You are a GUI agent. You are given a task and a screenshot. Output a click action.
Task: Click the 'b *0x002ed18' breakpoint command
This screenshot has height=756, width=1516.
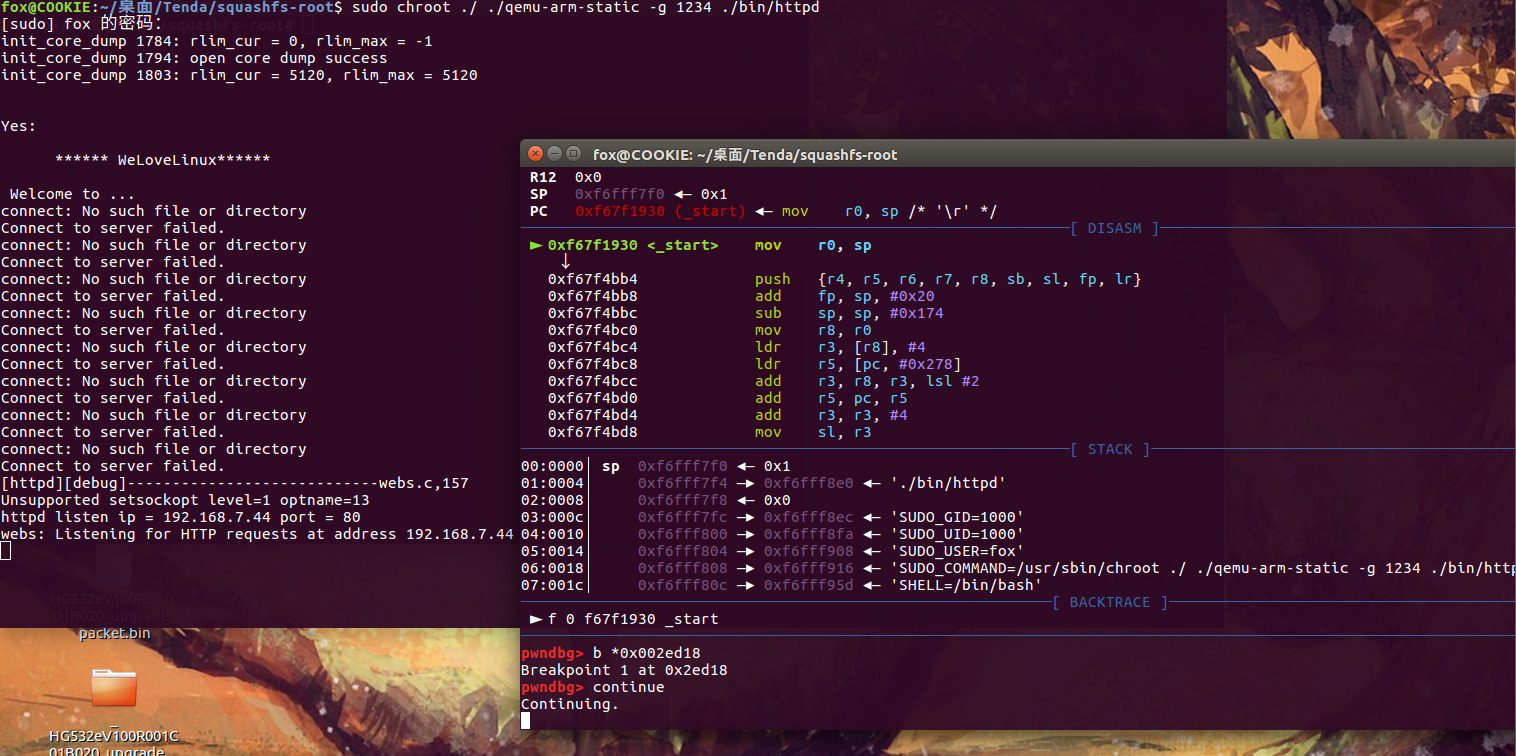[647, 653]
